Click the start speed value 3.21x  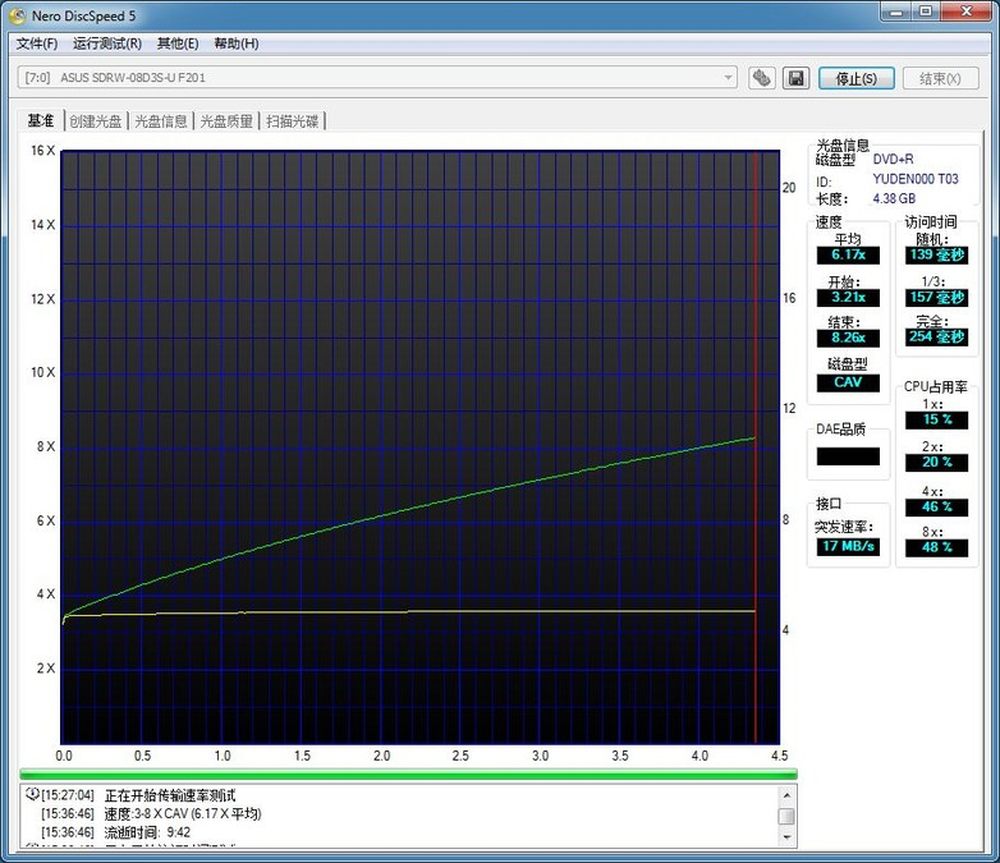(x=848, y=297)
